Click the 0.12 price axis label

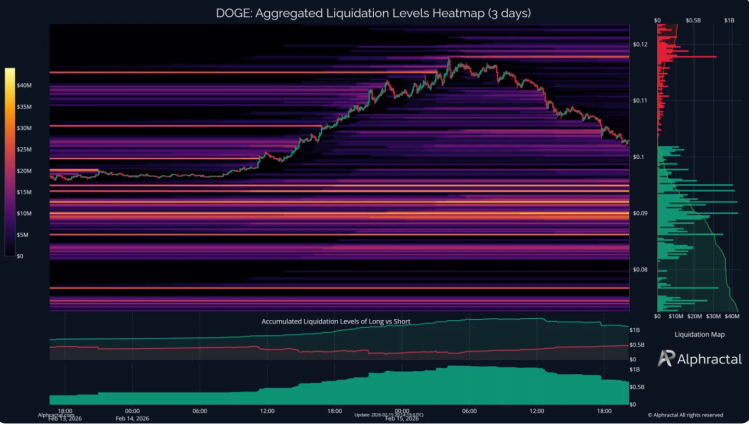[640, 45]
